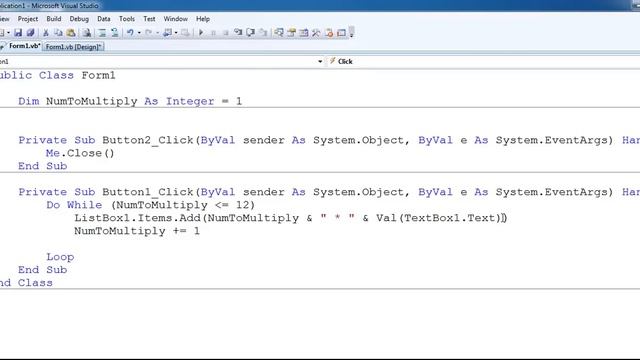Expand the Navigate Backward dropdown arrow
The height and width of the screenshot is (360, 640).
(x=176, y=33)
